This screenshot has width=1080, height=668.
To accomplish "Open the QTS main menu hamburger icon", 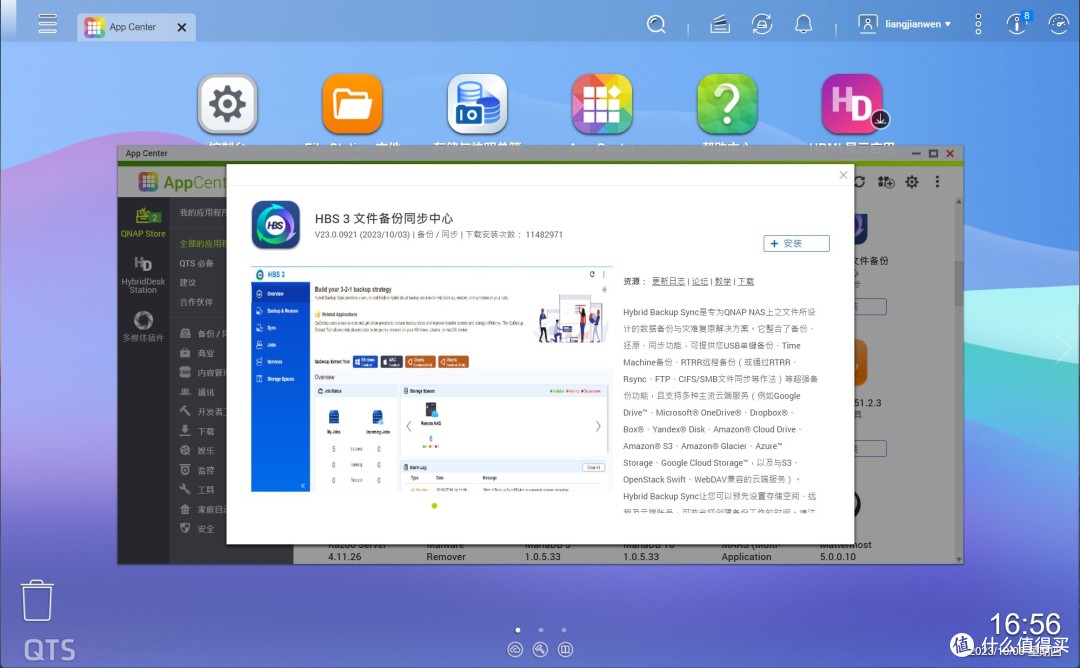I will tap(48, 24).
